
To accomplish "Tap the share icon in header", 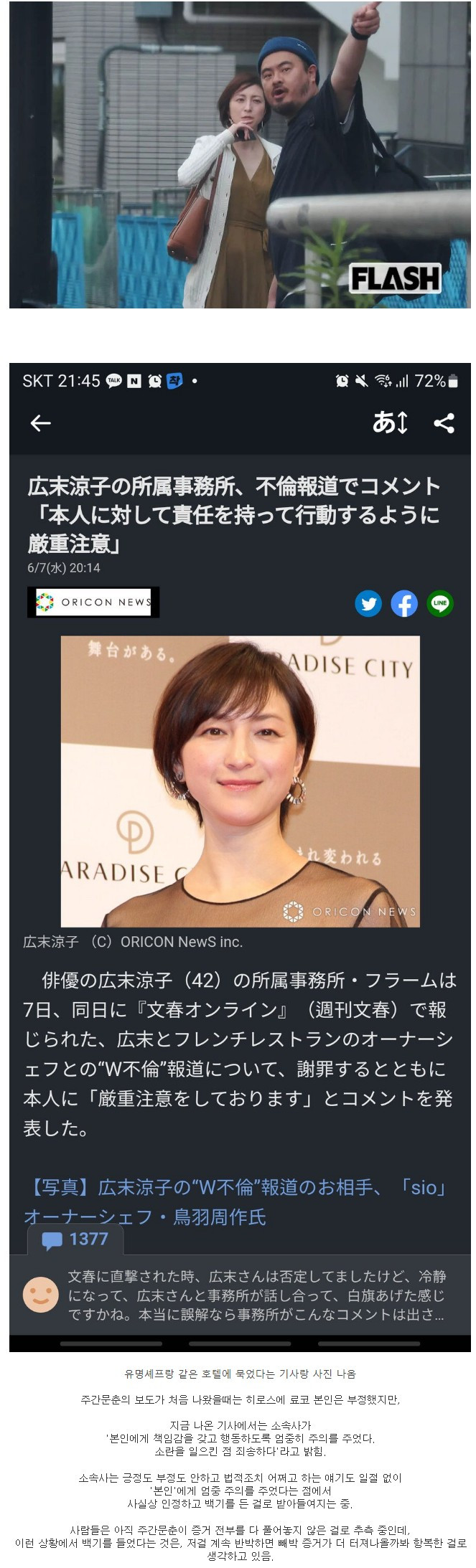I will click(x=444, y=423).
